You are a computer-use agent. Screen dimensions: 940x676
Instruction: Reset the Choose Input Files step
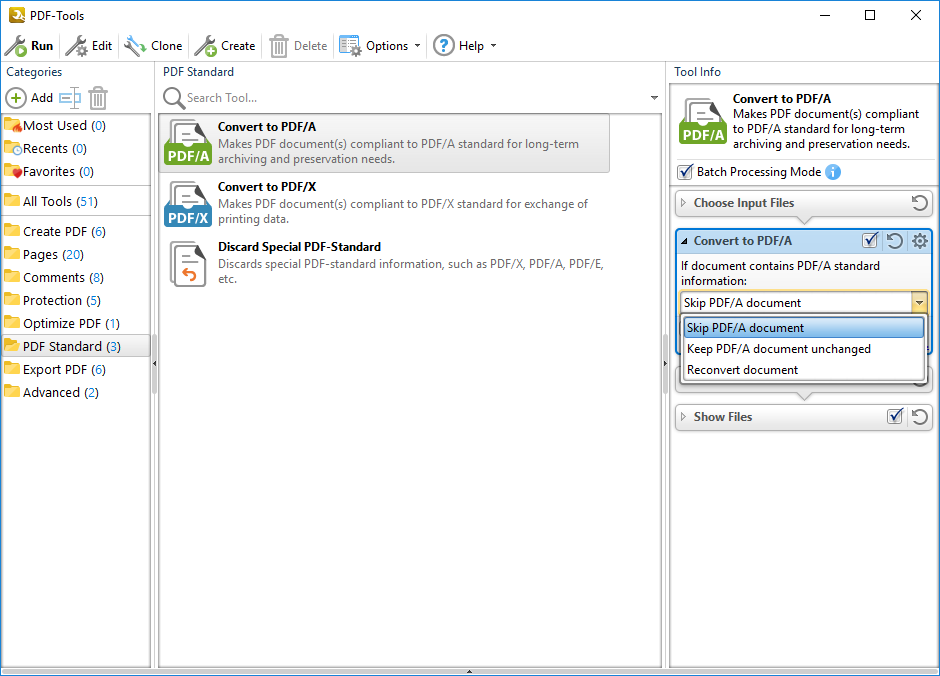click(x=919, y=203)
